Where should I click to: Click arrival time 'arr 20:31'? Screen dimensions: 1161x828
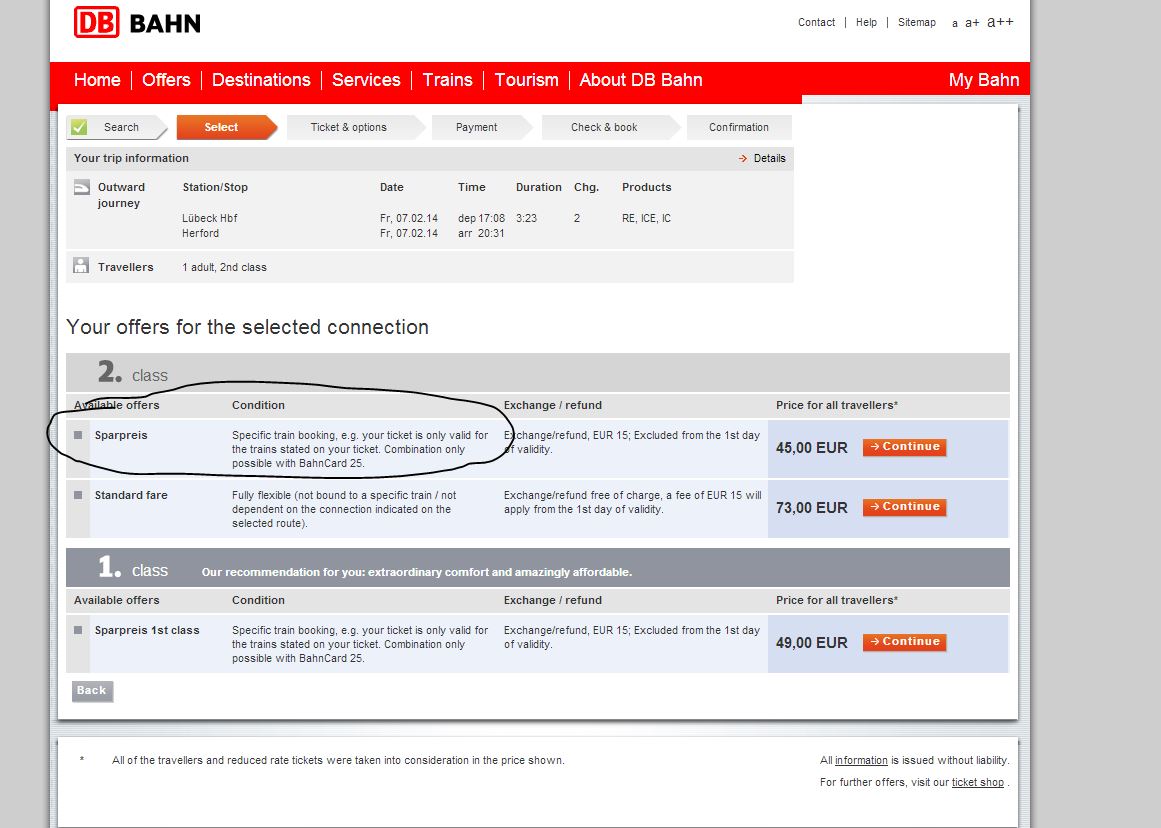coord(481,233)
